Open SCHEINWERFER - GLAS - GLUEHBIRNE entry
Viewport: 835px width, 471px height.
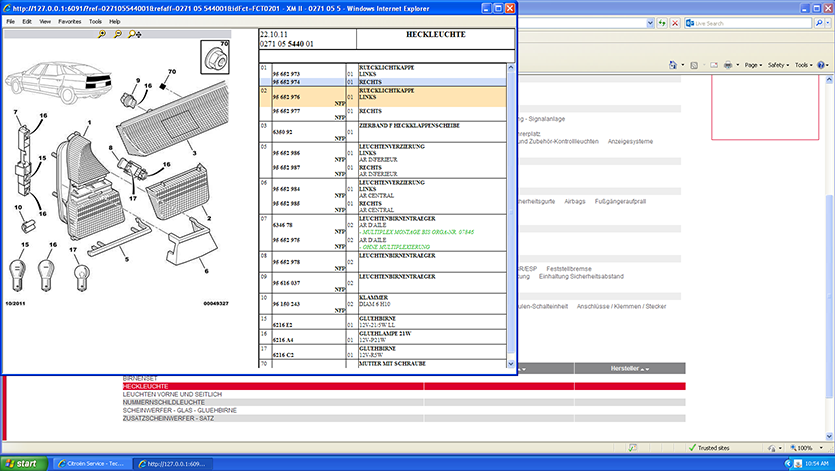click(179, 410)
